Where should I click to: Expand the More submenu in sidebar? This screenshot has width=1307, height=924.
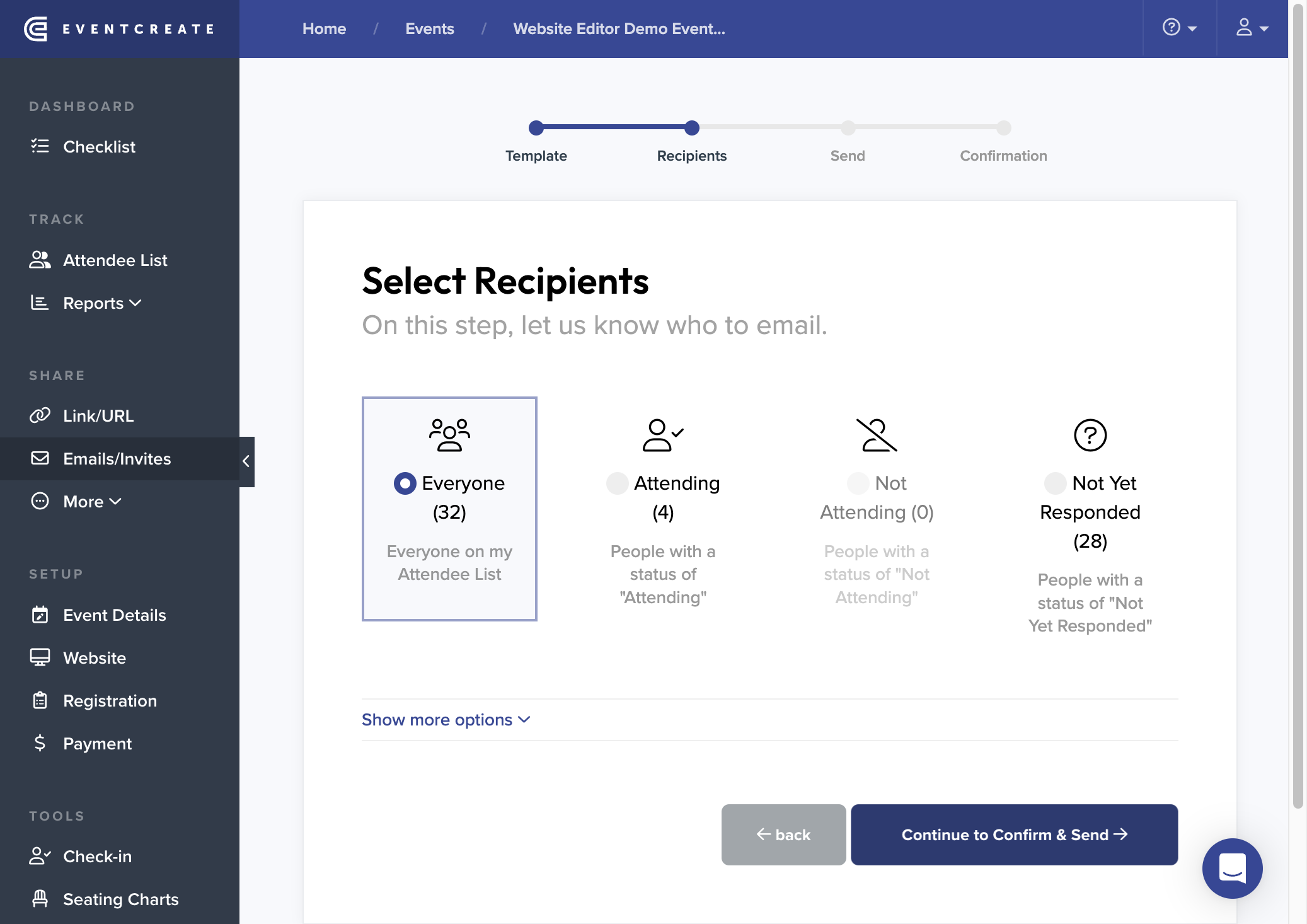pos(92,502)
